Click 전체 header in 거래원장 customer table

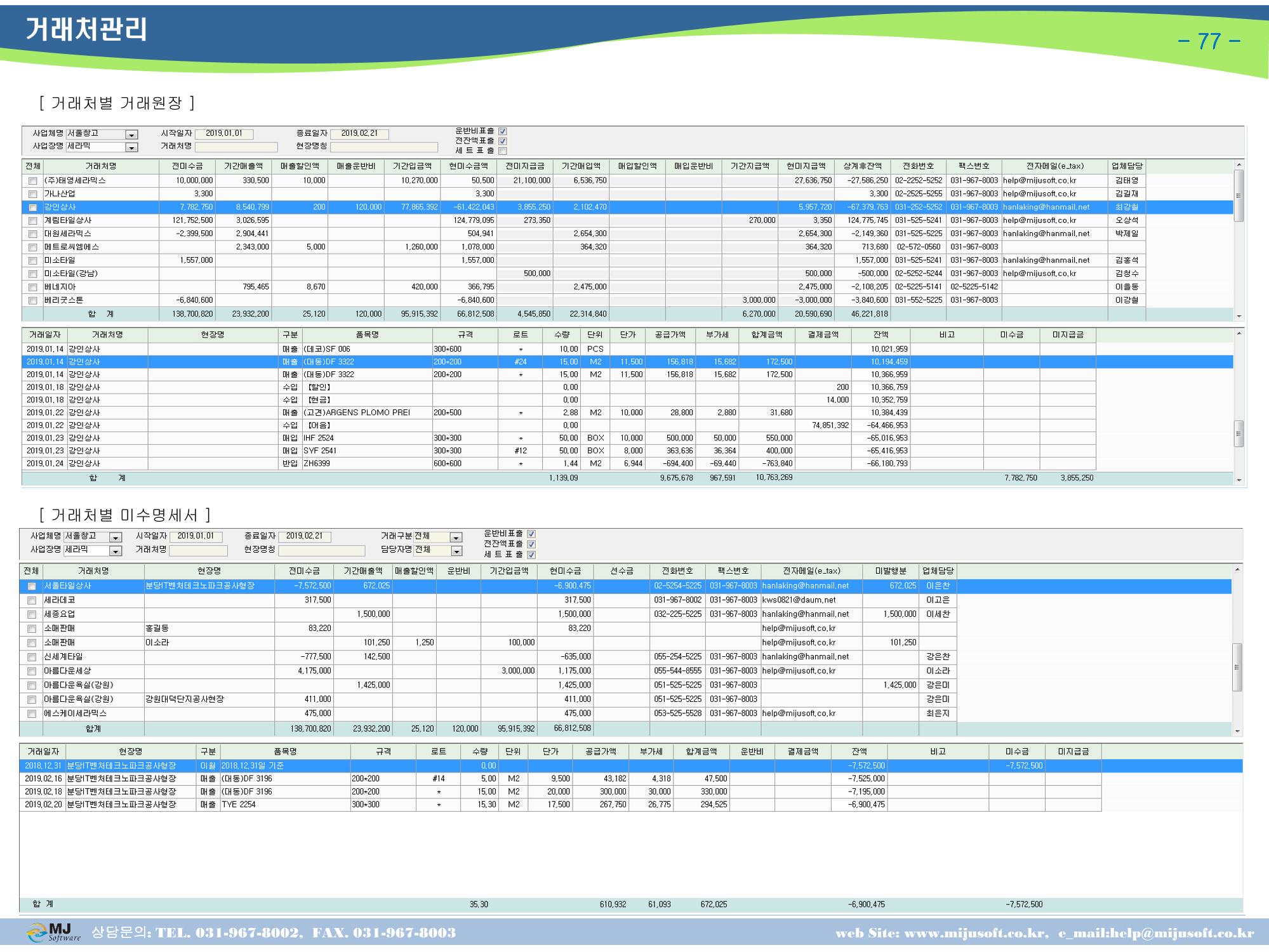32,166
